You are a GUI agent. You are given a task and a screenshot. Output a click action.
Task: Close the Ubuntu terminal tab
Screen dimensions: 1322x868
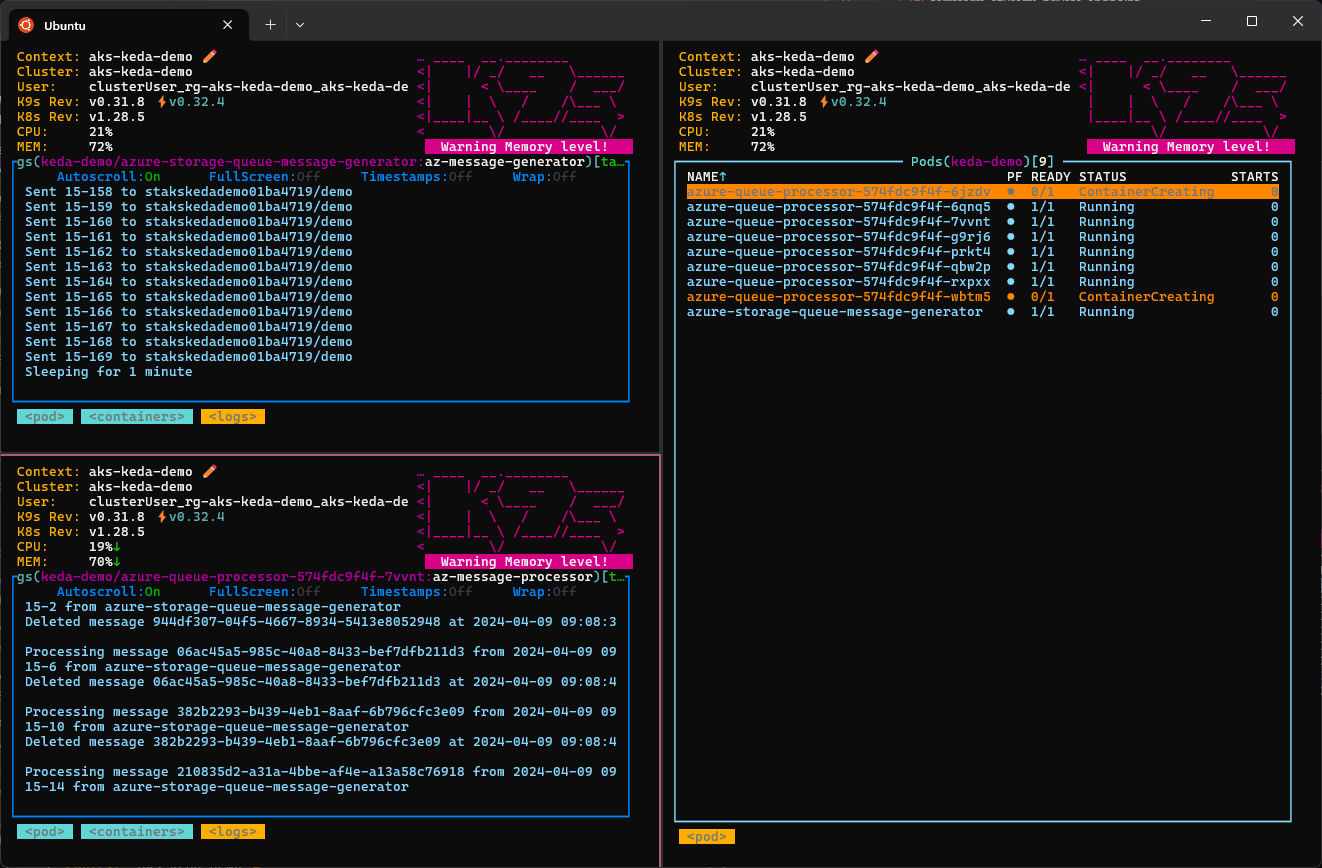tap(228, 25)
